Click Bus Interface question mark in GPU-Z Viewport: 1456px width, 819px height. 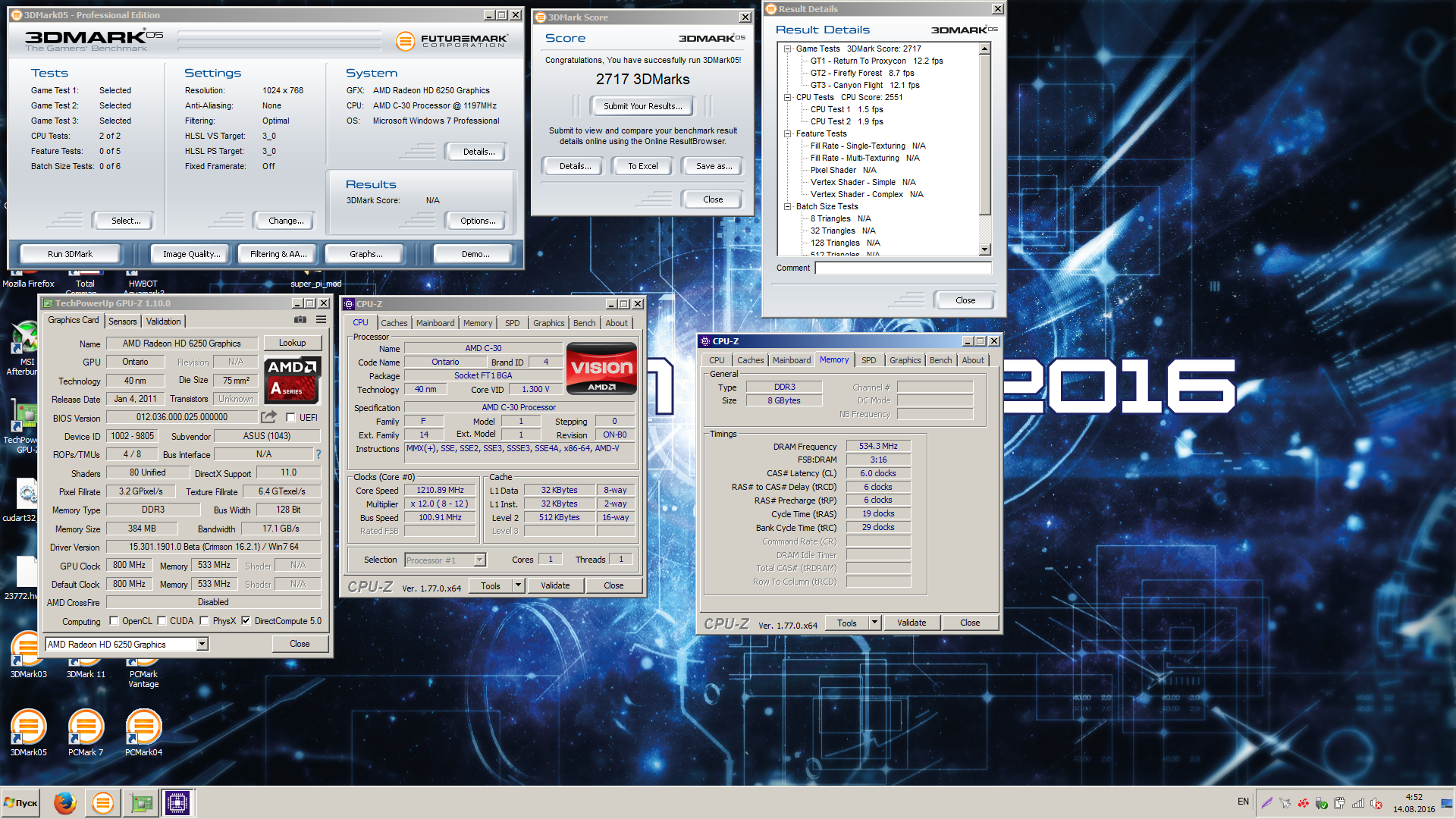pyautogui.click(x=318, y=454)
